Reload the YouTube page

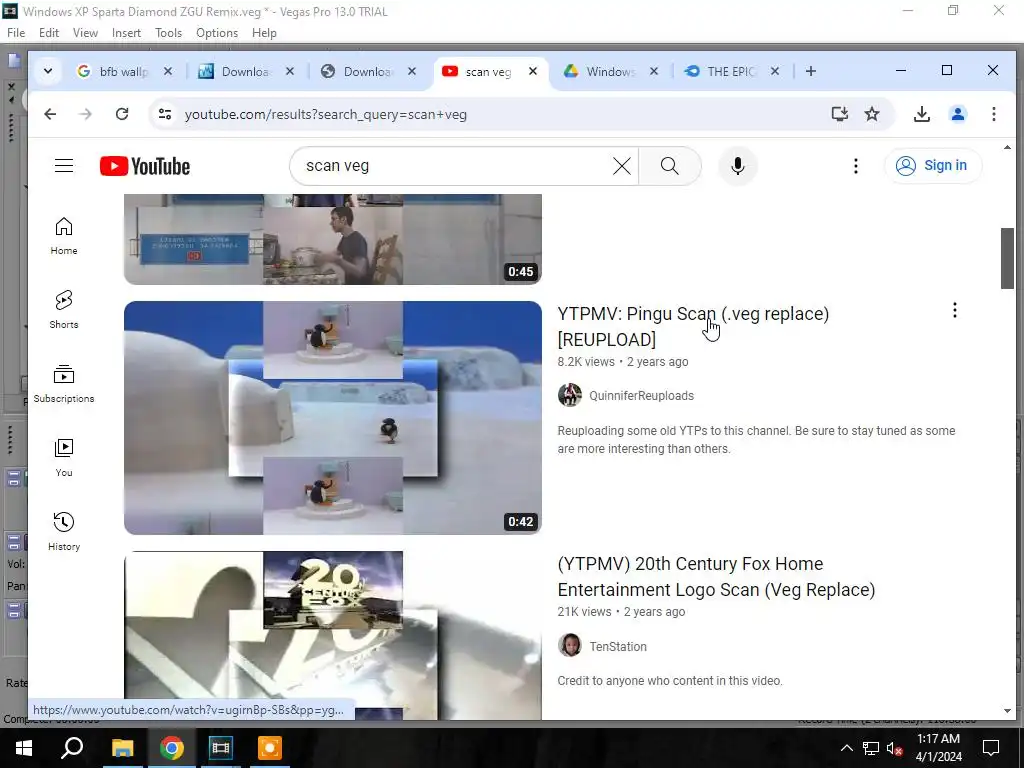[x=121, y=114]
